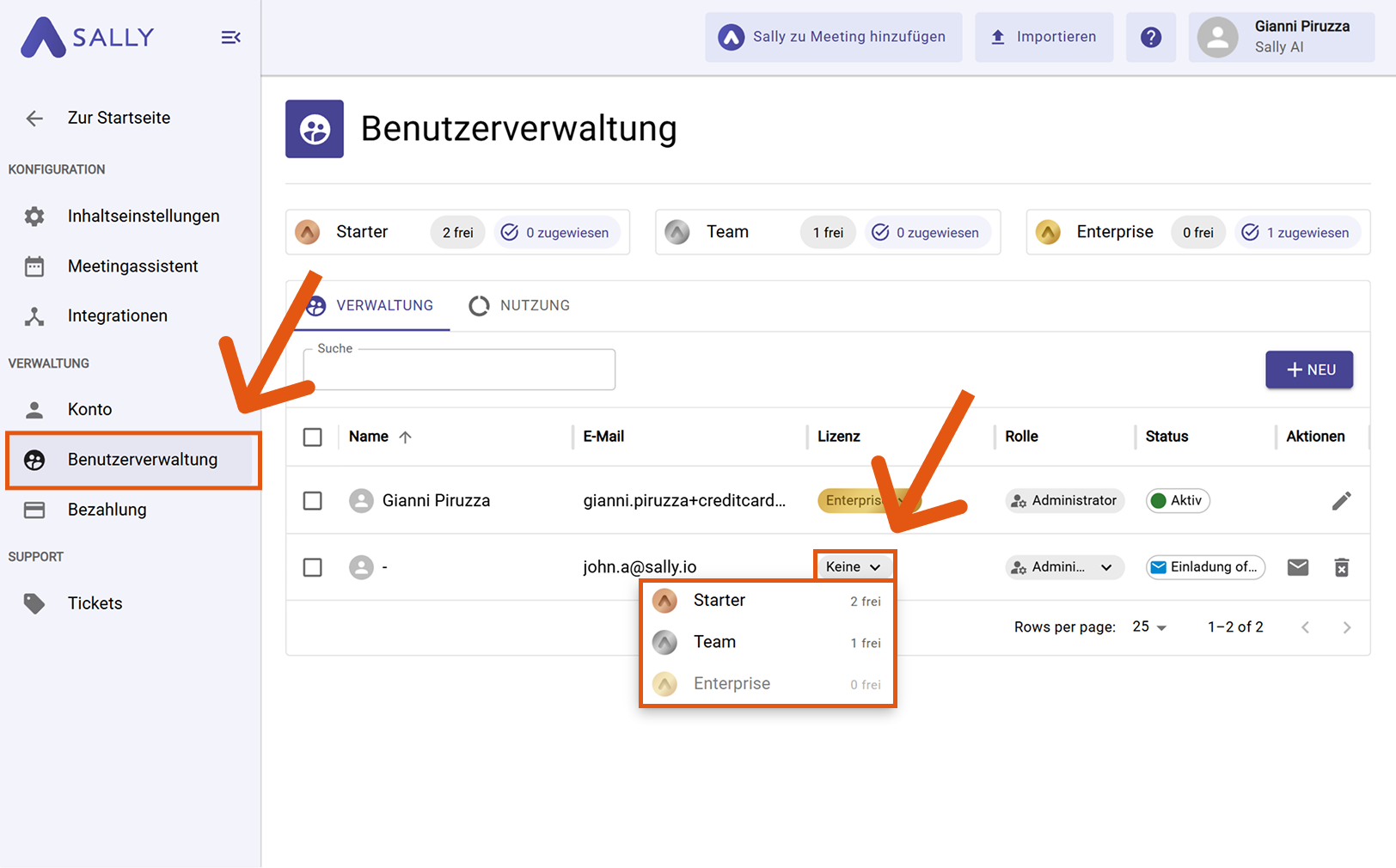Select the Gianni Piruzza row checkbox

pos(313,501)
